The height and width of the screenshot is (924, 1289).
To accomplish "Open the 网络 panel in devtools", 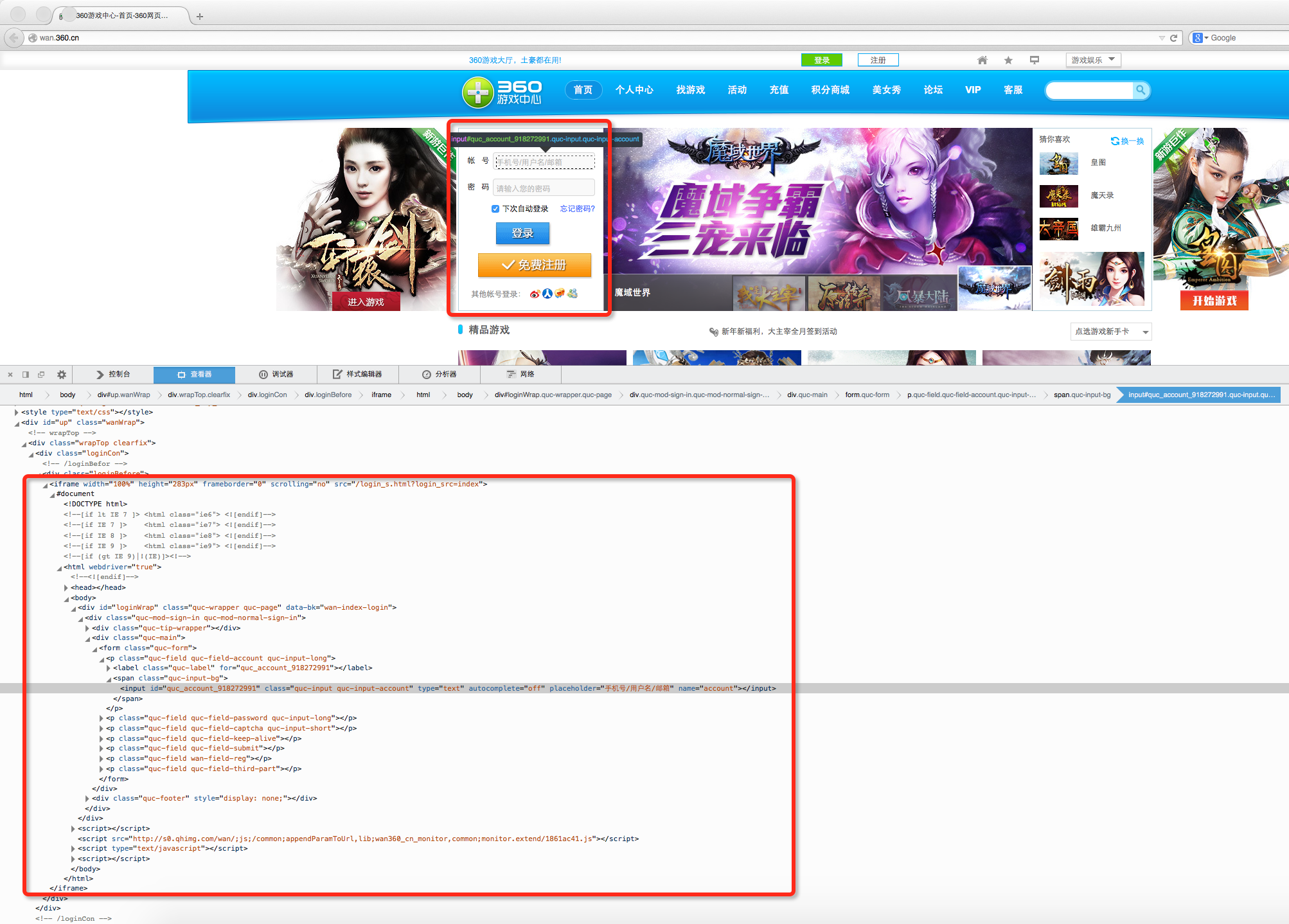I will [x=521, y=375].
